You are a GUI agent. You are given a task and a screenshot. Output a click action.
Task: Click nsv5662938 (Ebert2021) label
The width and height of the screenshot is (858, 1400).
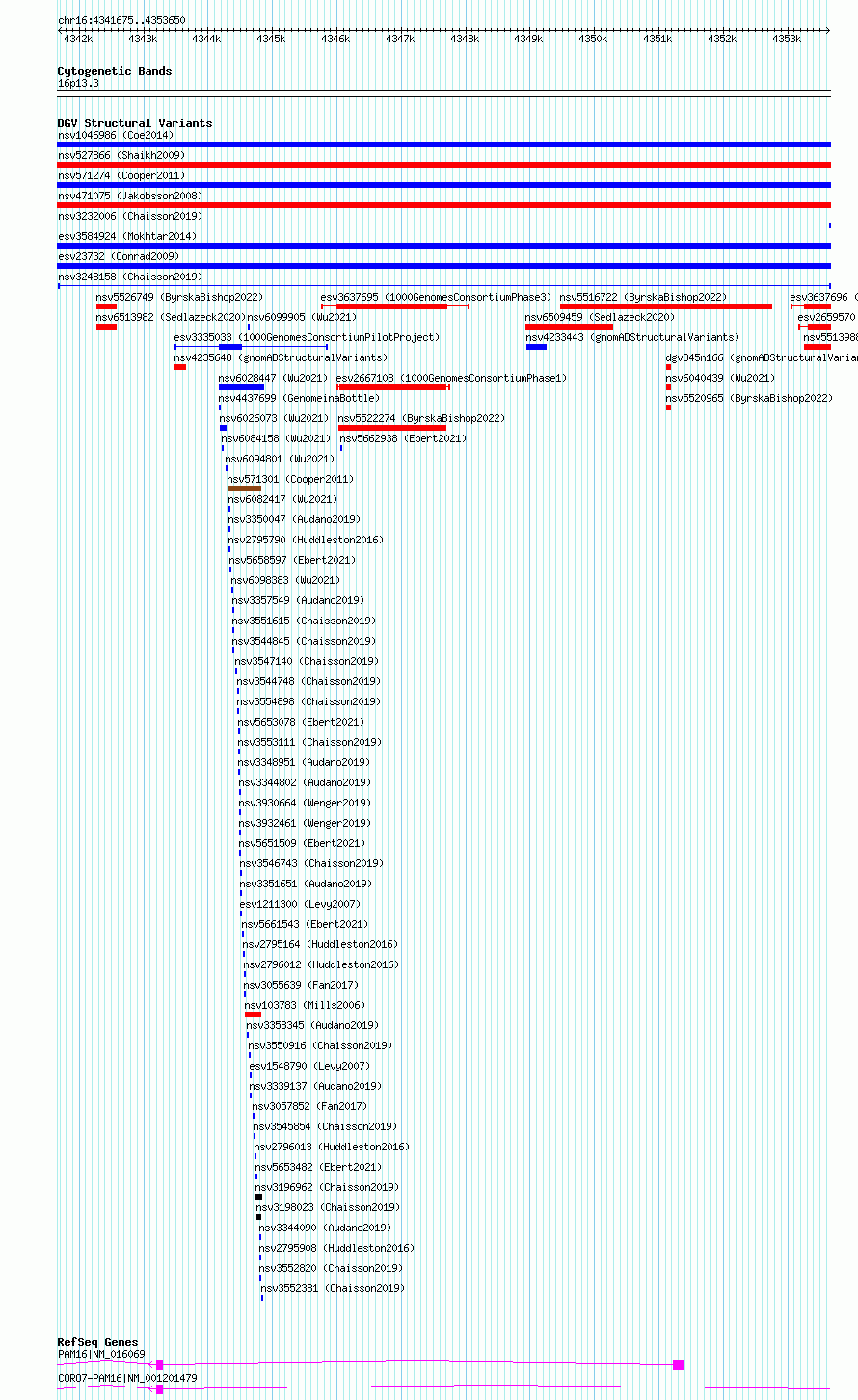click(x=403, y=438)
